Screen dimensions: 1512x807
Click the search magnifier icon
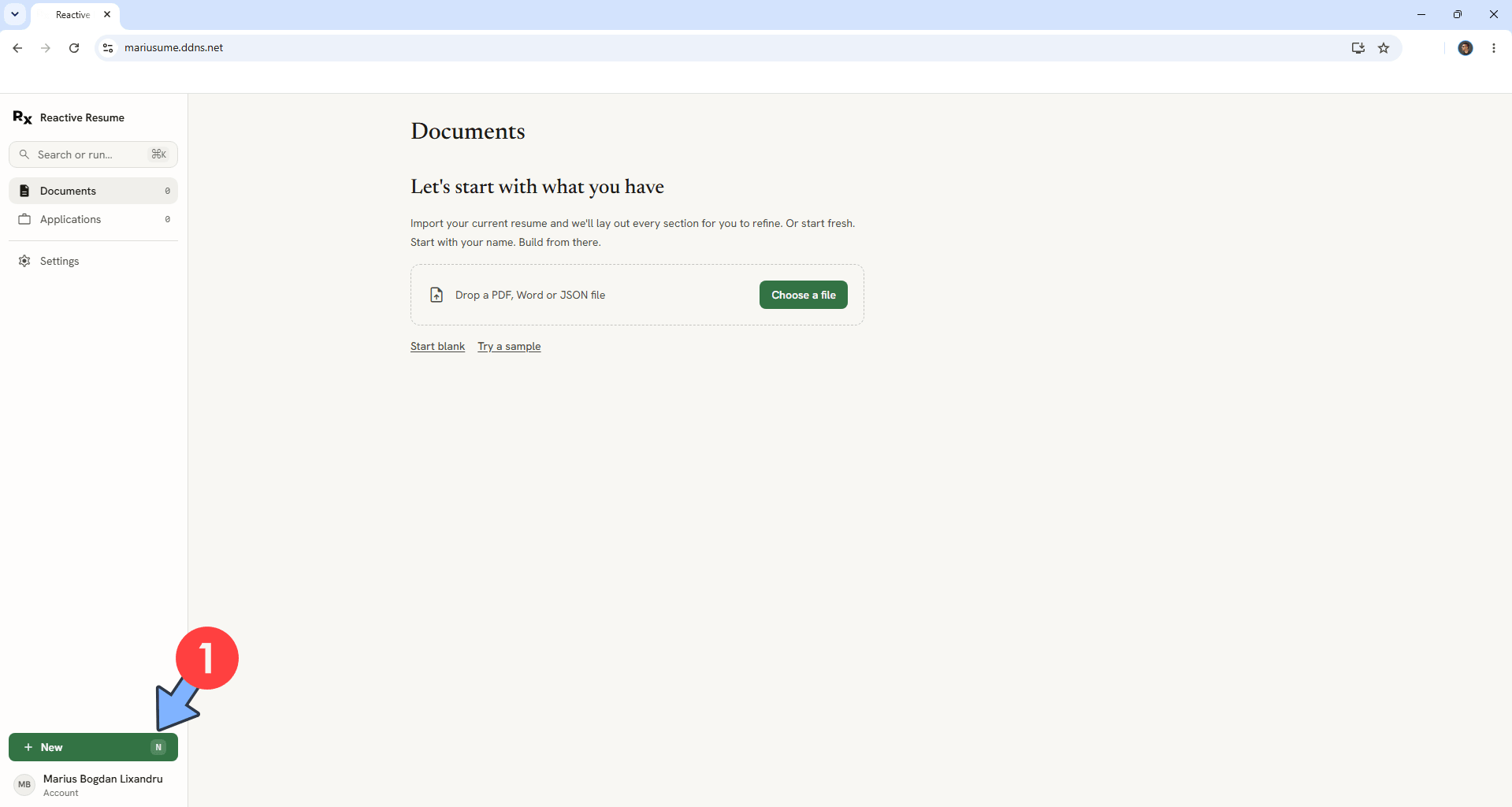[x=24, y=154]
